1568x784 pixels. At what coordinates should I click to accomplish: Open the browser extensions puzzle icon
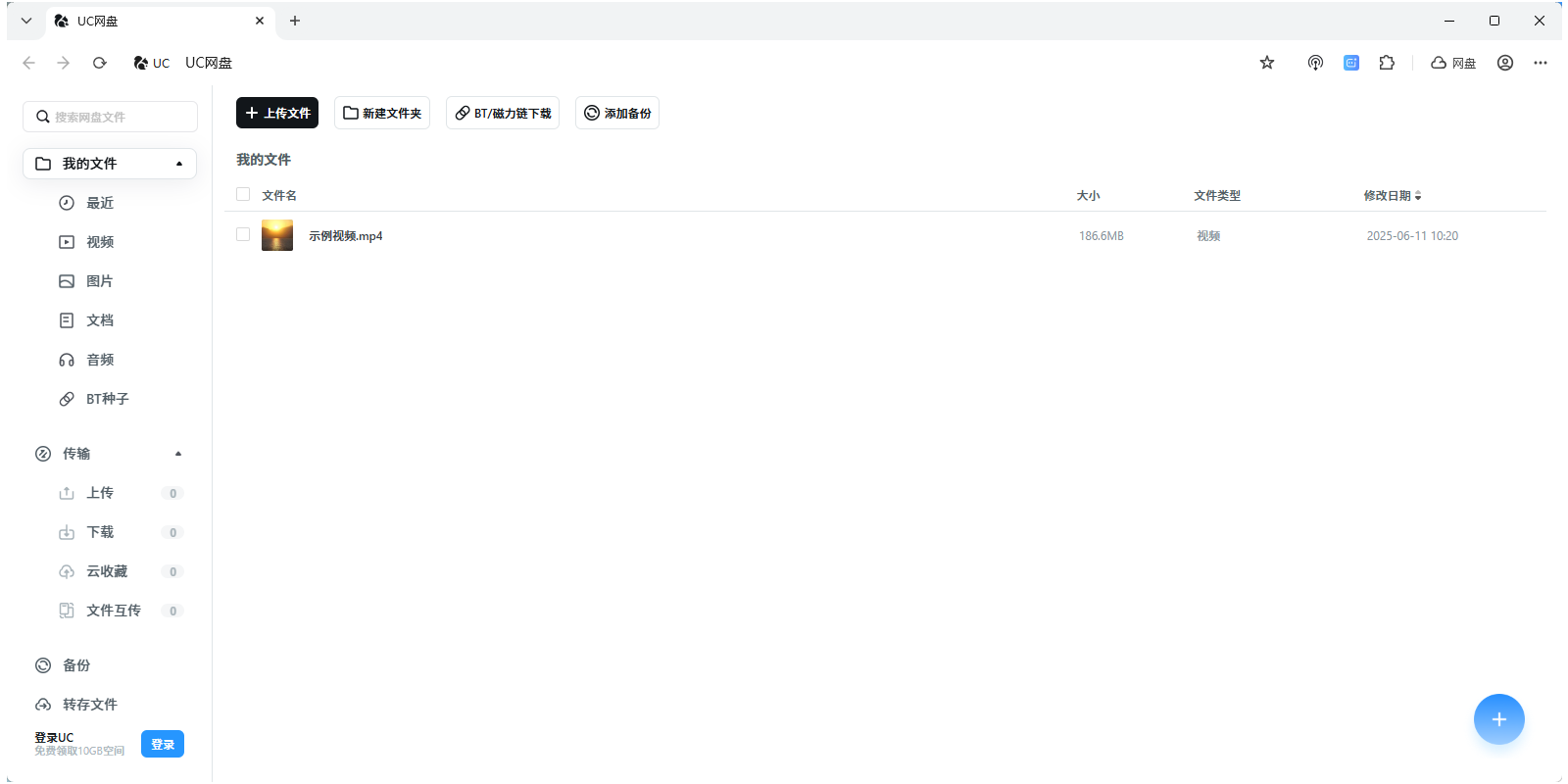pyautogui.click(x=1387, y=63)
